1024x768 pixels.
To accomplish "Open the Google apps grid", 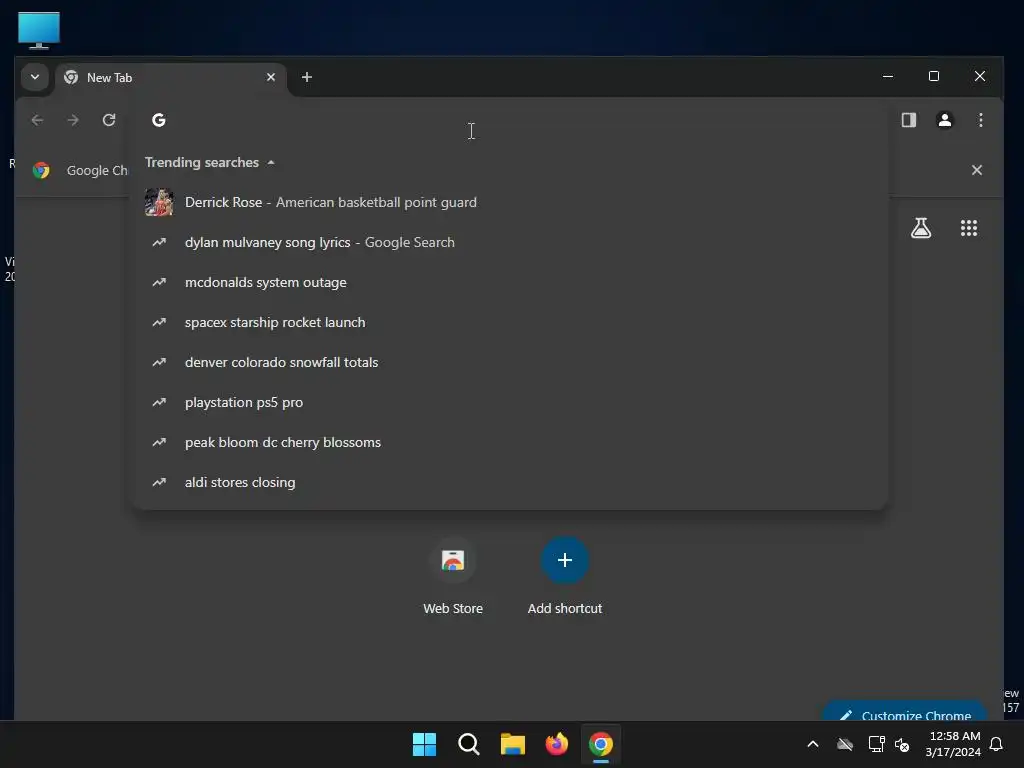I will click(x=968, y=228).
